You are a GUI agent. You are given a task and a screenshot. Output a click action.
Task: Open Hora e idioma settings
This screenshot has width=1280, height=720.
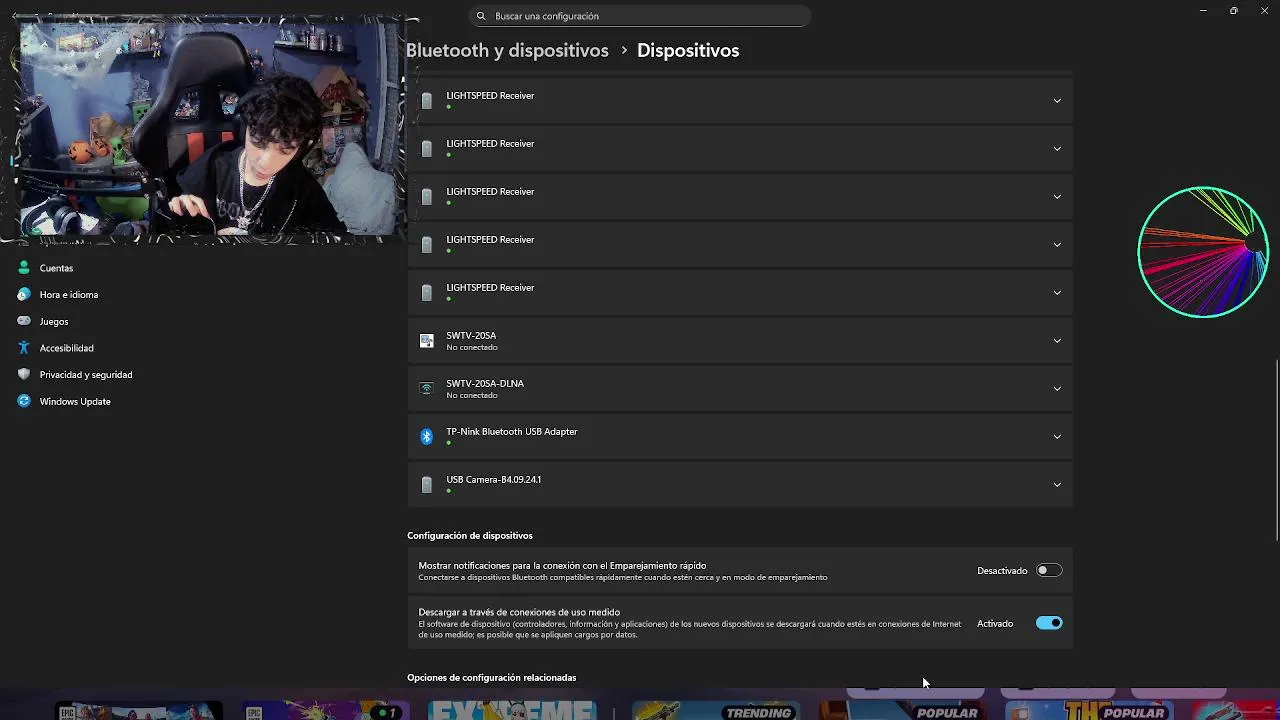pos(68,295)
